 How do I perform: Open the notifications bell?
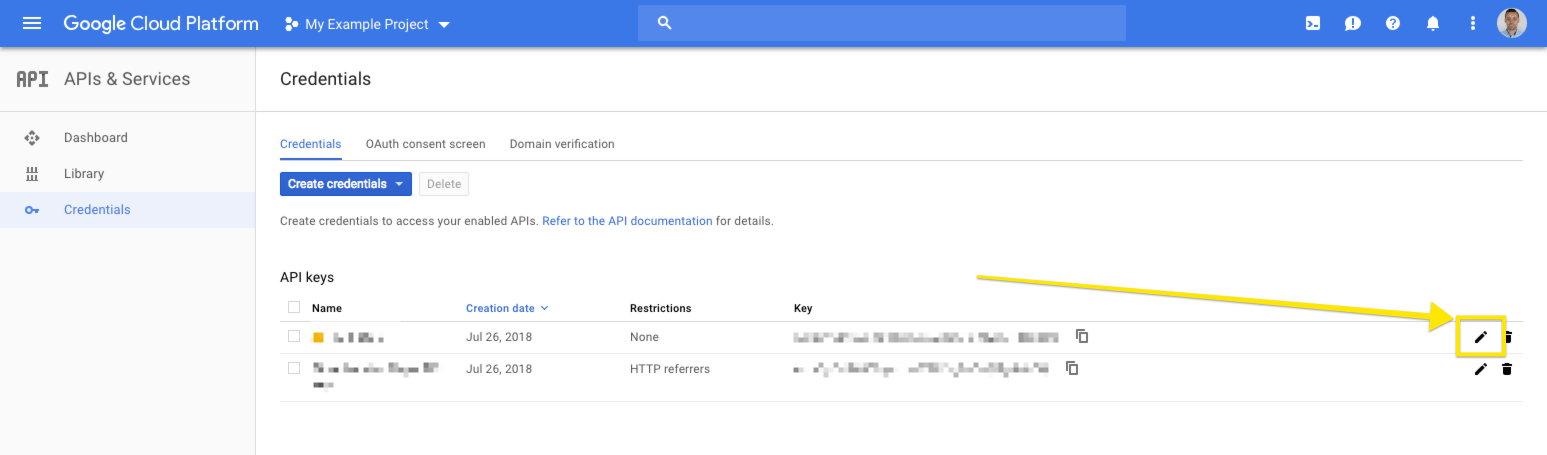pos(1433,23)
